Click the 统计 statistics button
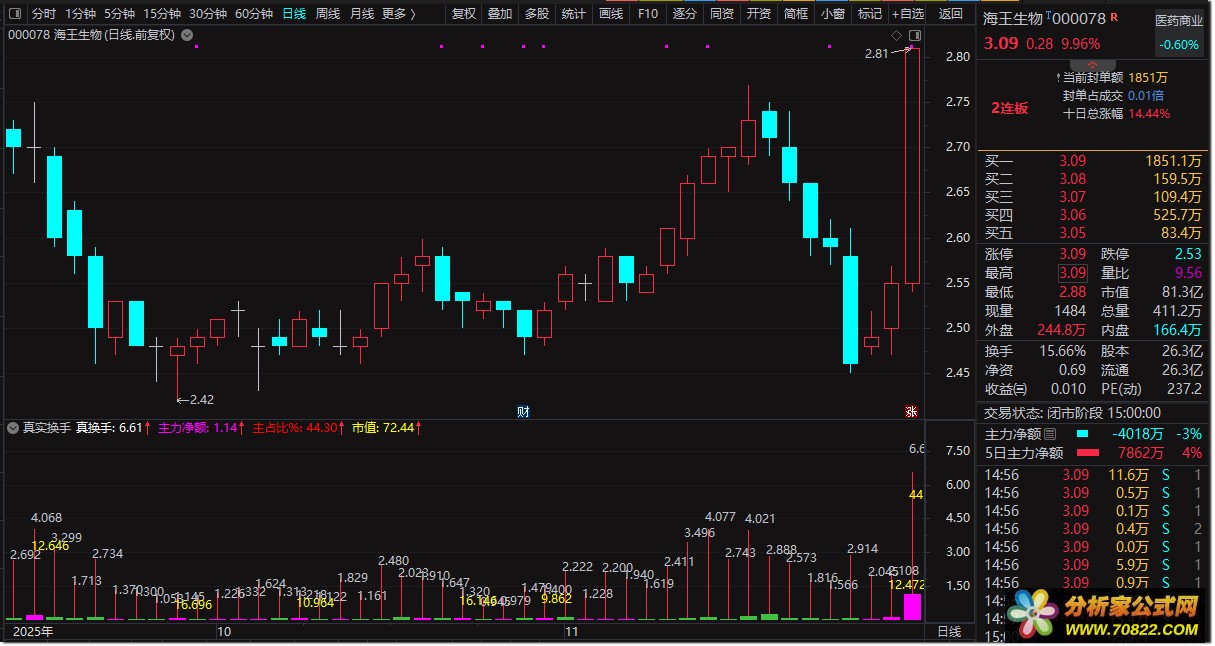Image resolution: width=1215 pixels, height=646 pixels. pos(574,14)
